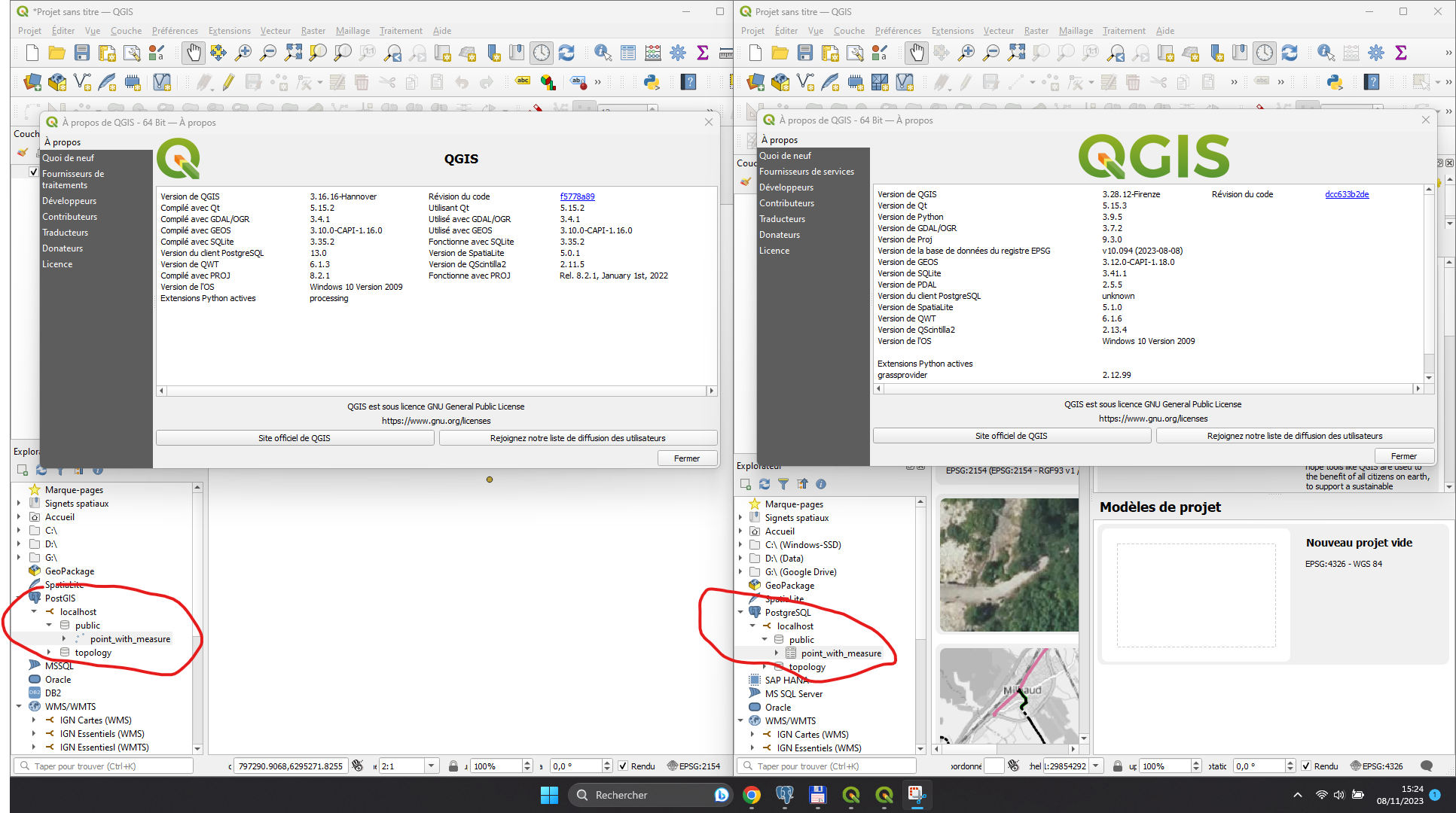Click the Site officiel de QGIS button
Image resolution: width=1456 pixels, height=813 pixels.
coord(295,437)
